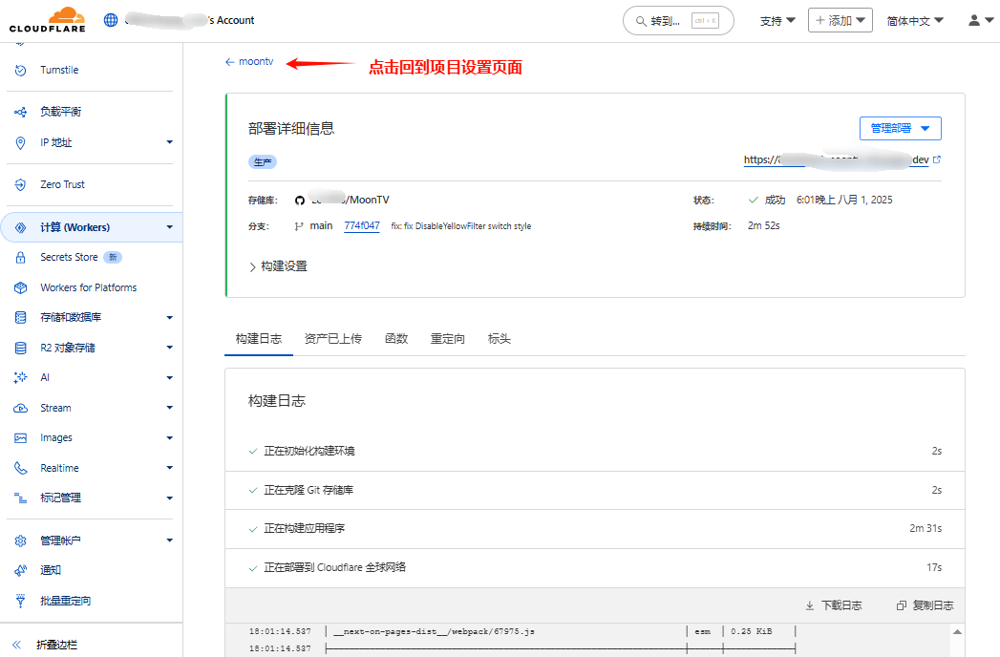This screenshot has height=657, width=1000.
Task: Click the Workers for Platforms cube icon
Action: click(20, 288)
